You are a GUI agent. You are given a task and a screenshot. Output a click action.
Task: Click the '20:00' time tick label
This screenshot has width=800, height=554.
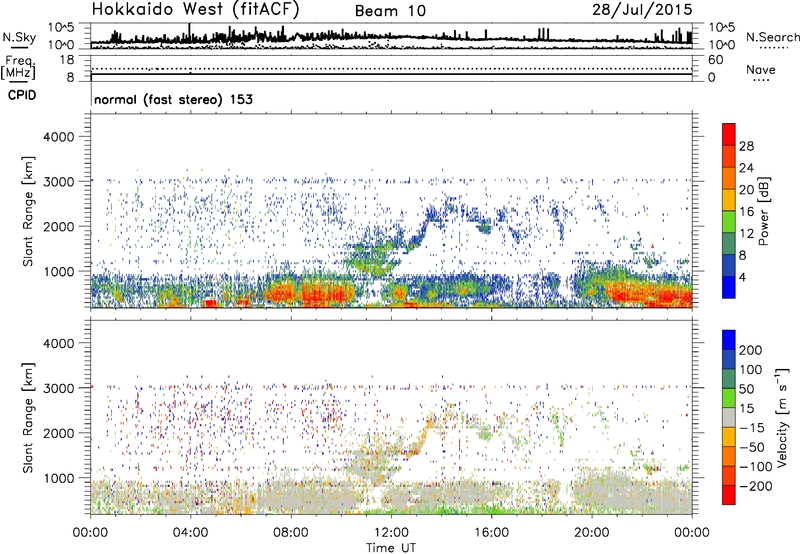pyautogui.click(x=592, y=533)
